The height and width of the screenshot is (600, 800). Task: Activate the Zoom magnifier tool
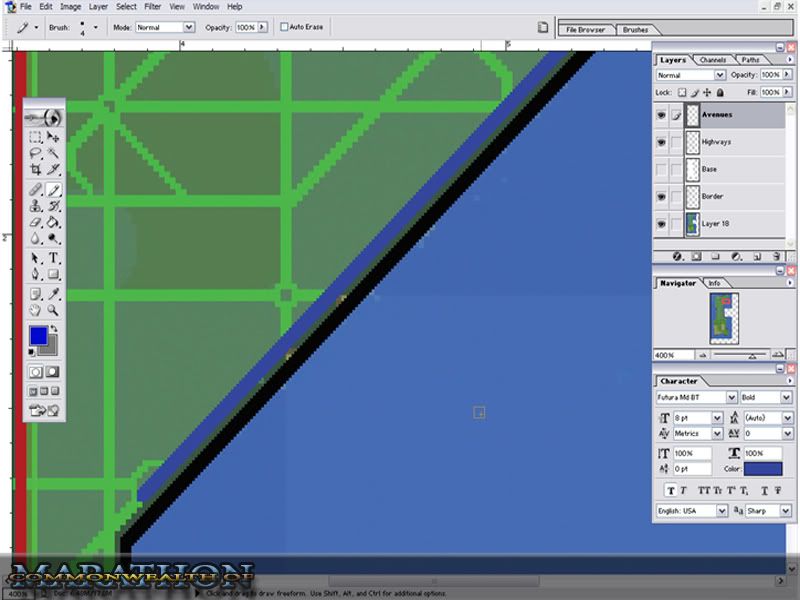[54, 310]
